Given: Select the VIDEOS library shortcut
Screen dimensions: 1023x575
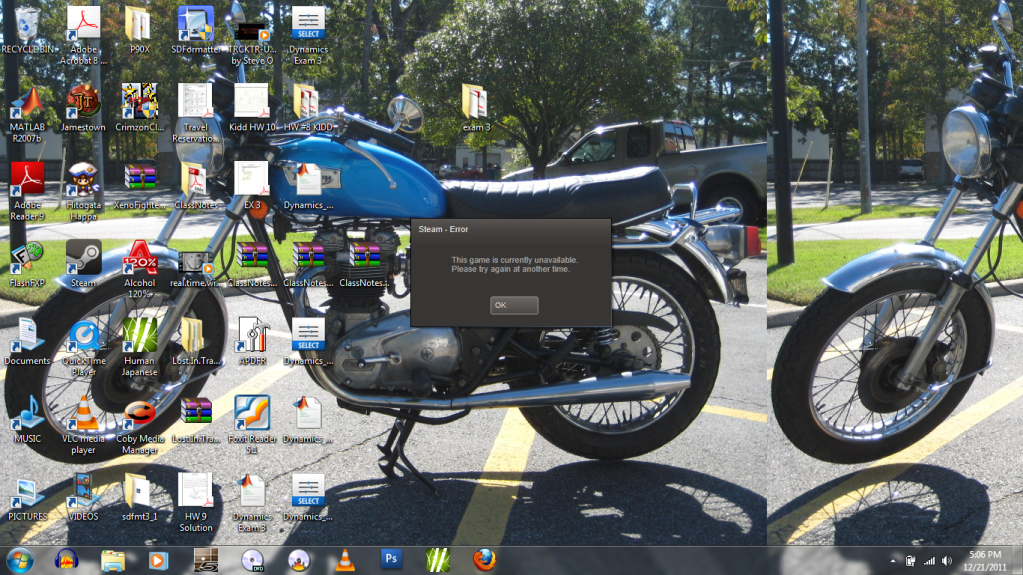Looking at the screenshot, I should [84, 498].
